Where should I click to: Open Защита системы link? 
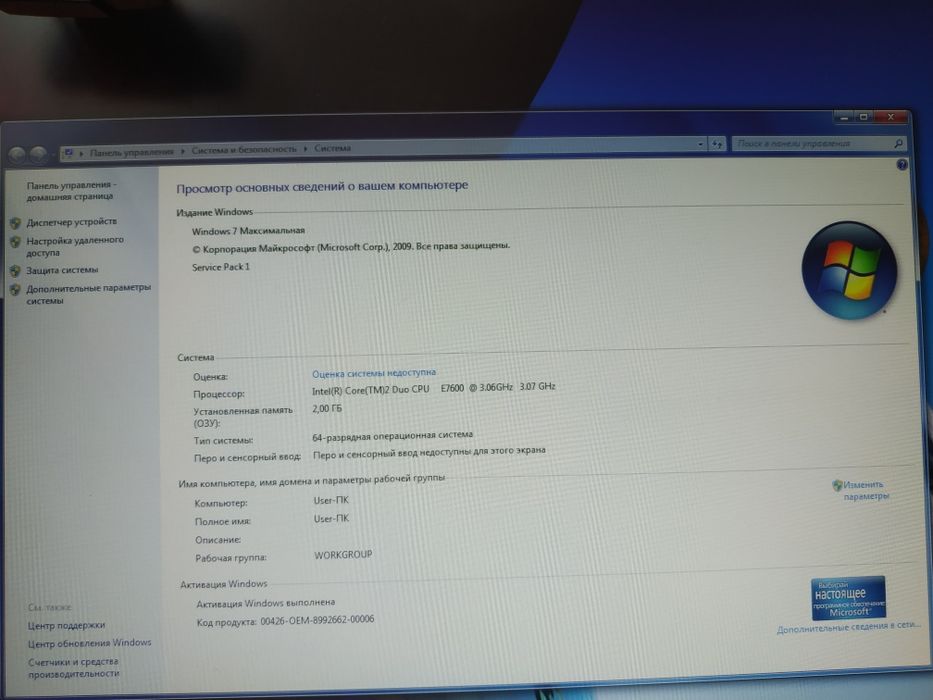(62, 270)
